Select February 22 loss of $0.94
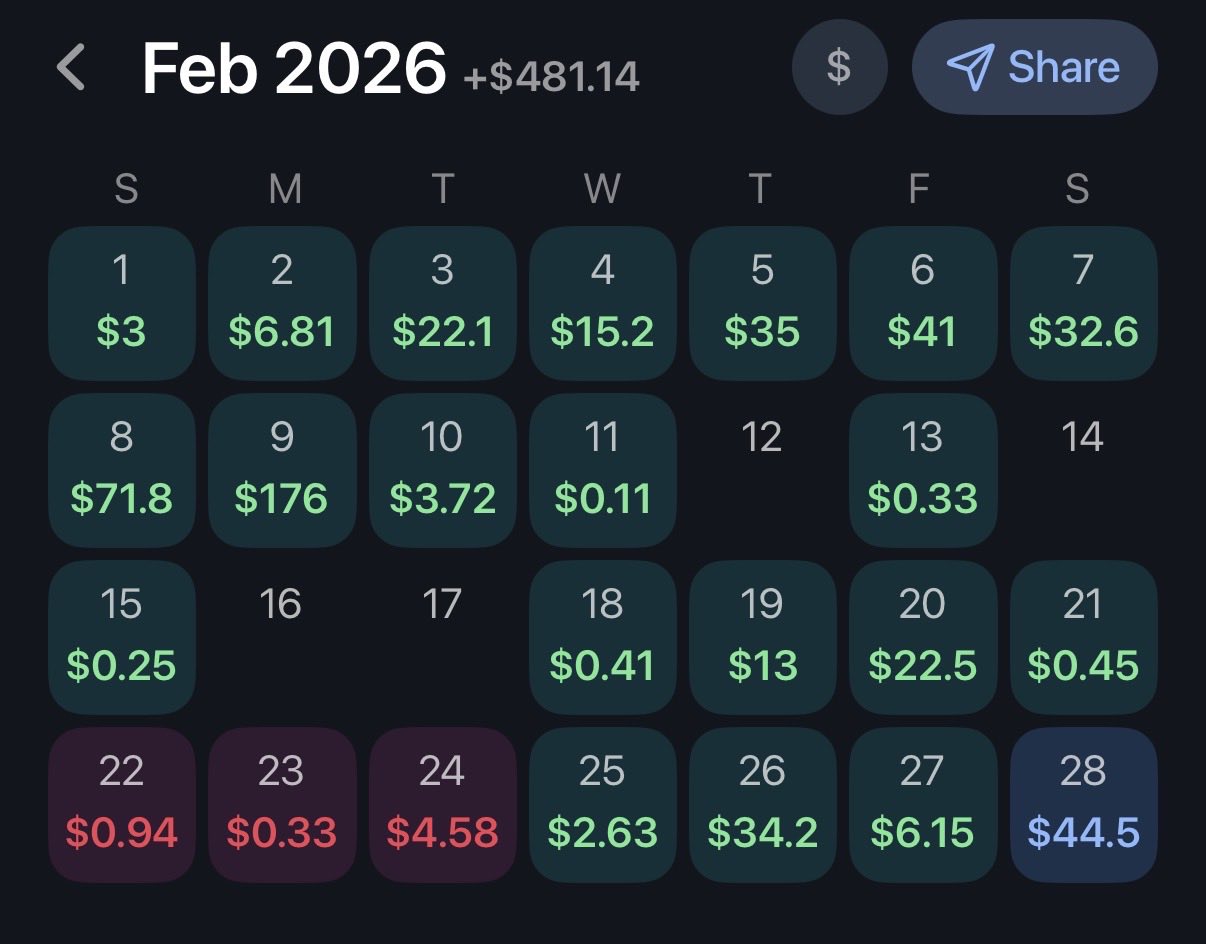 122,804
